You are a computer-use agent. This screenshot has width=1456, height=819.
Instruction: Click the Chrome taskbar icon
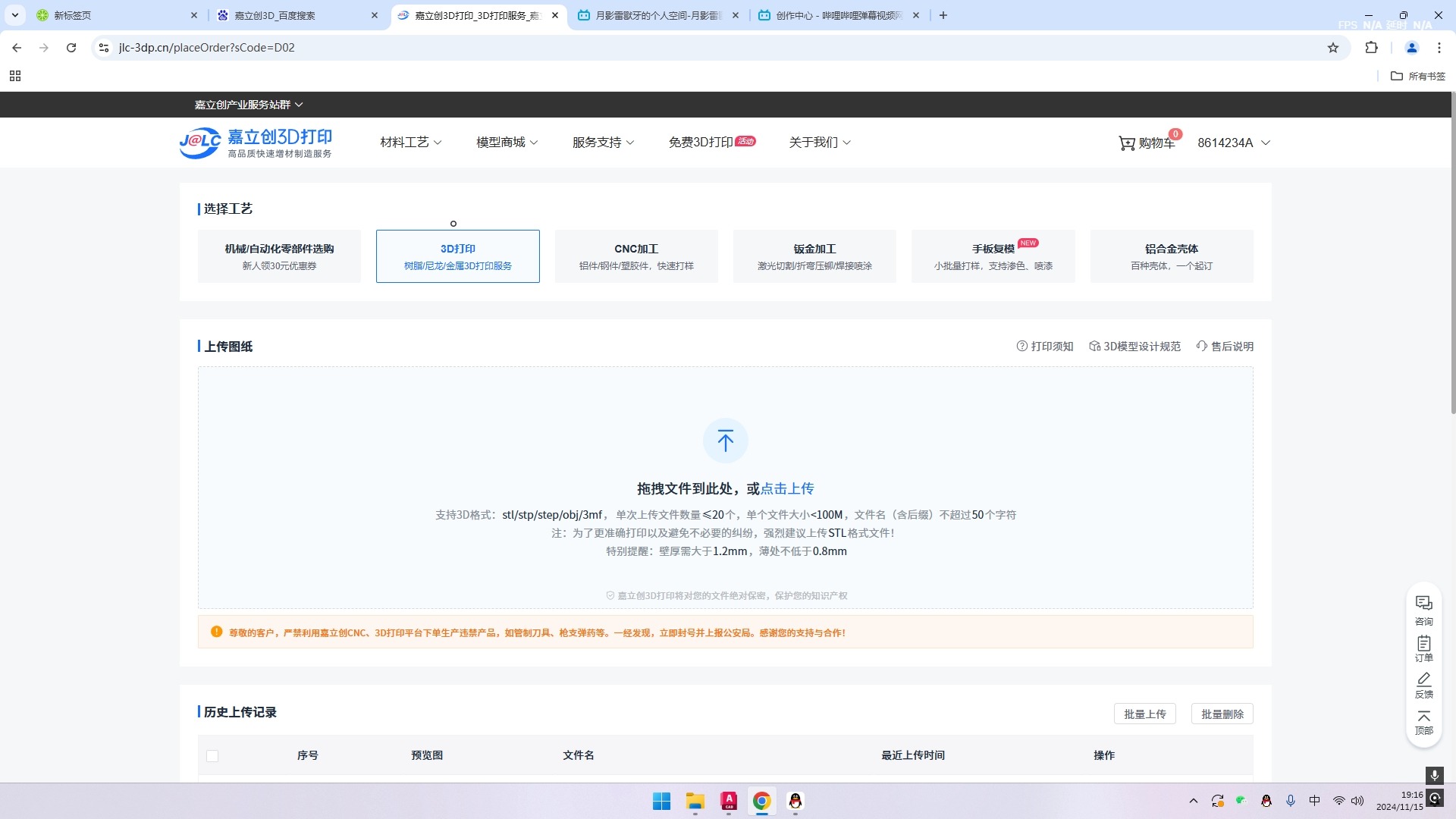(762, 802)
